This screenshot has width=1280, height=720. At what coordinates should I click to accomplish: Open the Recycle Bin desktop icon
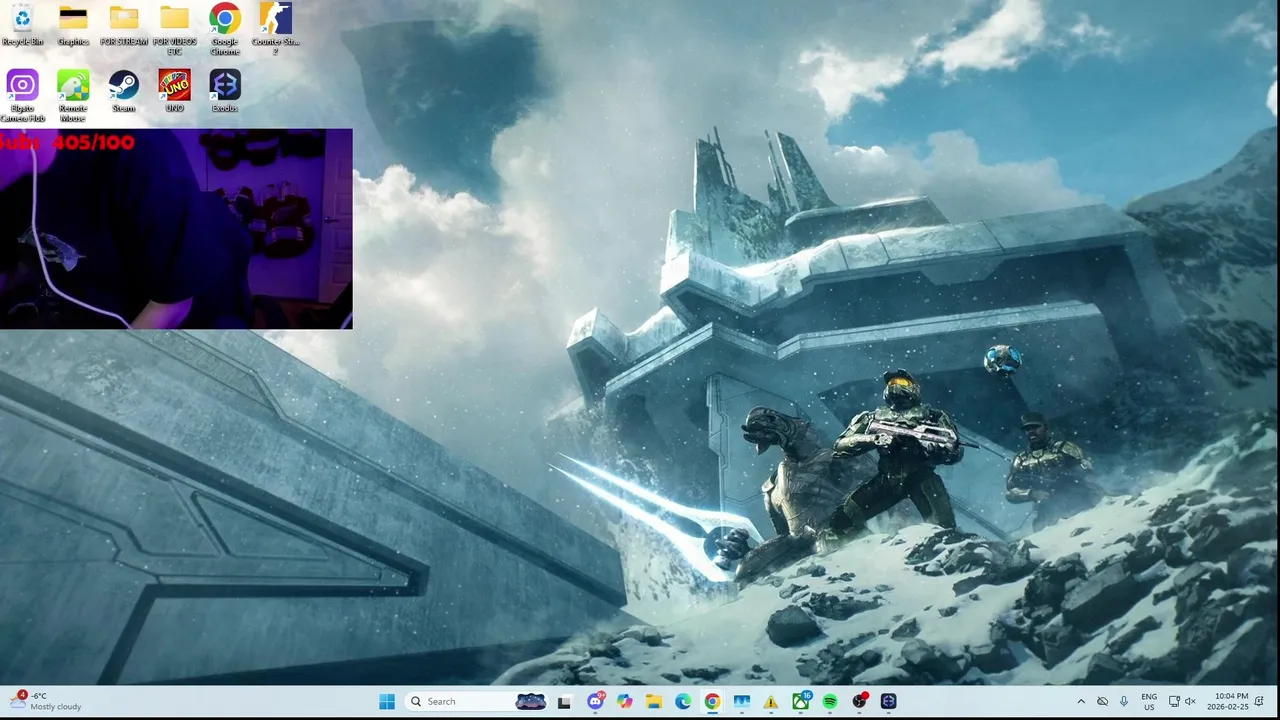tap(22, 26)
